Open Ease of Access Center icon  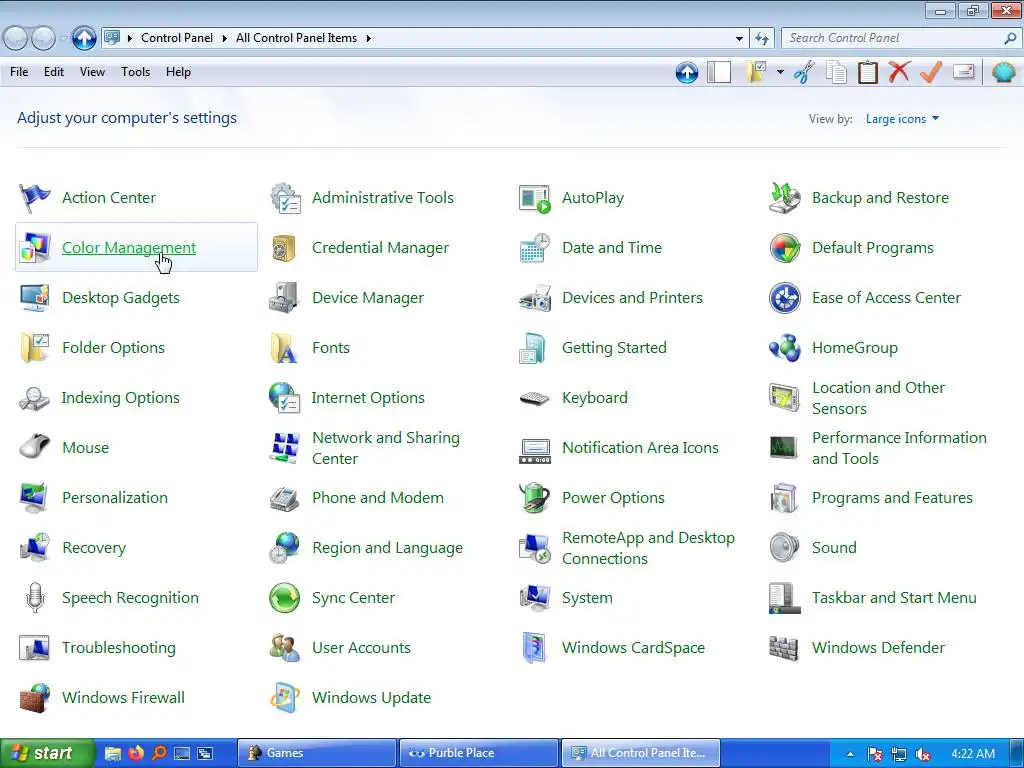784,298
